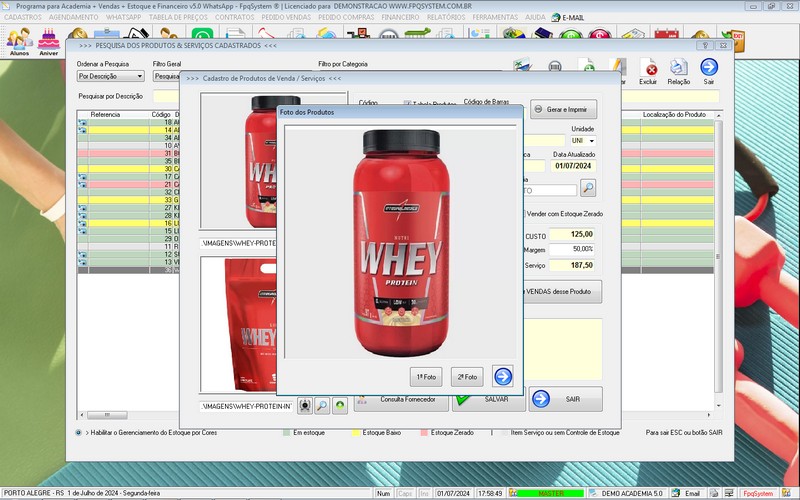The image size is (800, 500).
Task: Toggle the Tabela Produtos checkbox
Action: tap(407, 104)
